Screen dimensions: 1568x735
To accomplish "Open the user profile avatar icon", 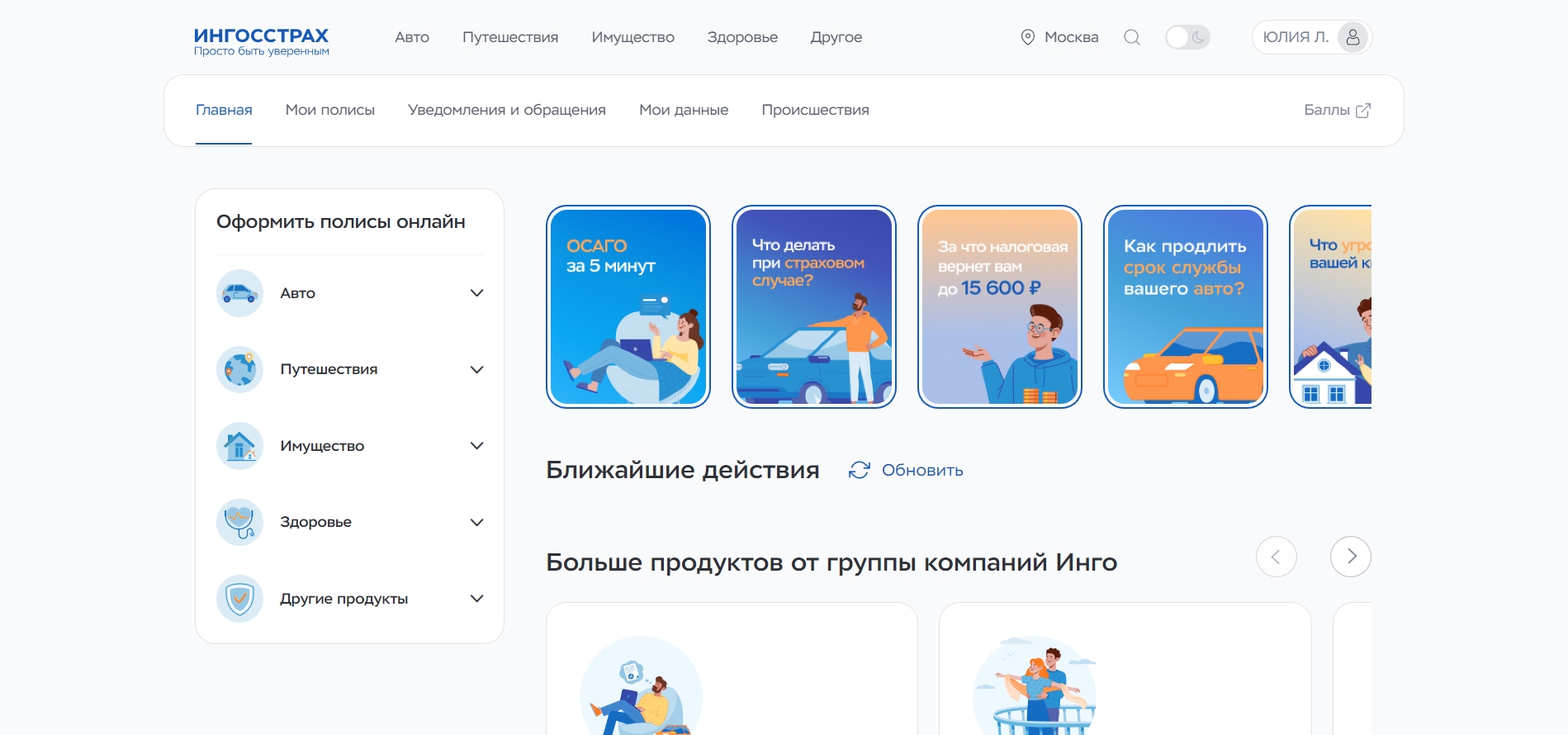I will click(1352, 37).
